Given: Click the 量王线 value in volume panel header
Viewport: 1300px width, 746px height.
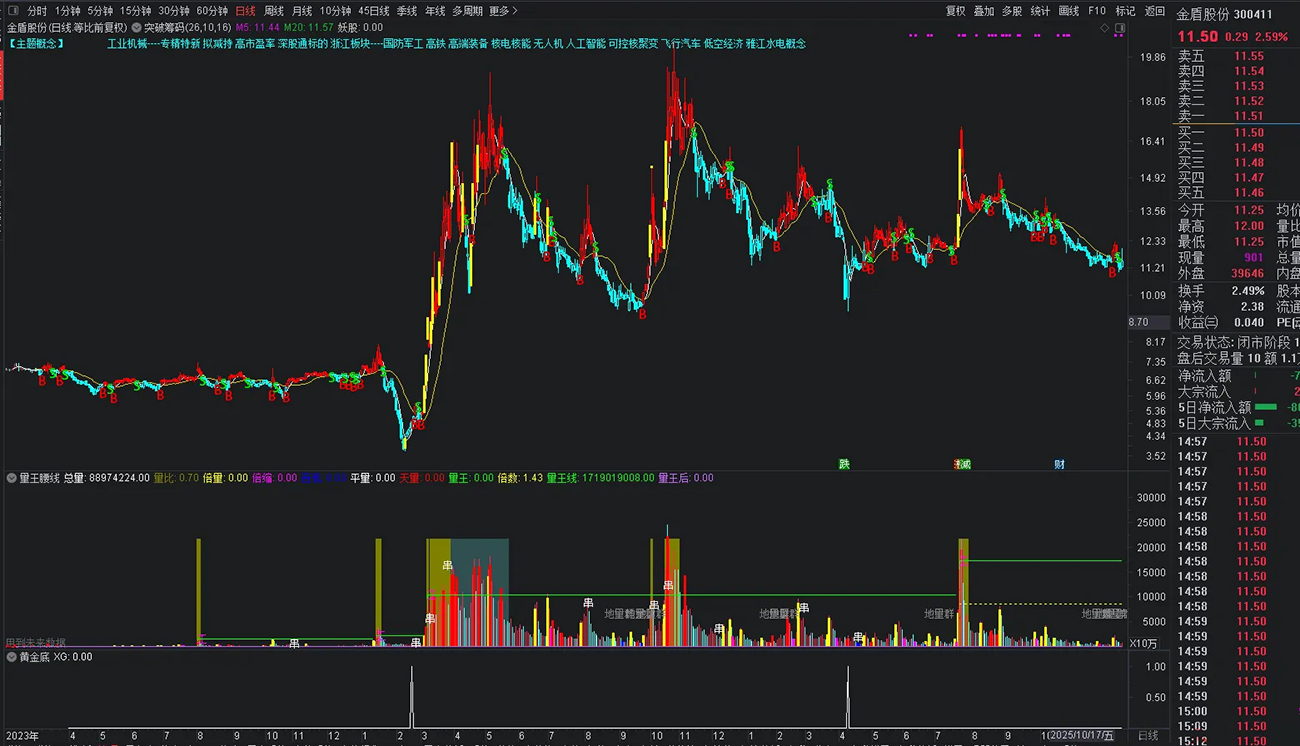Looking at the screenshot, I should pyautogui.click(x=600, y=478).
